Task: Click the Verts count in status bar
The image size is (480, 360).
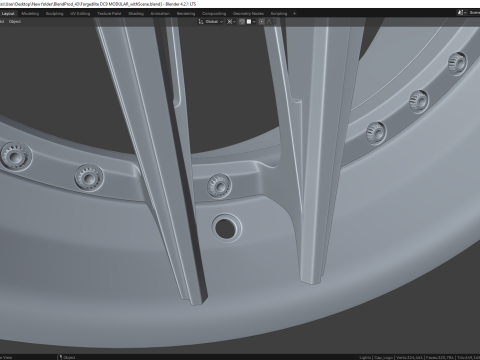Action: [x=408, y=357]
